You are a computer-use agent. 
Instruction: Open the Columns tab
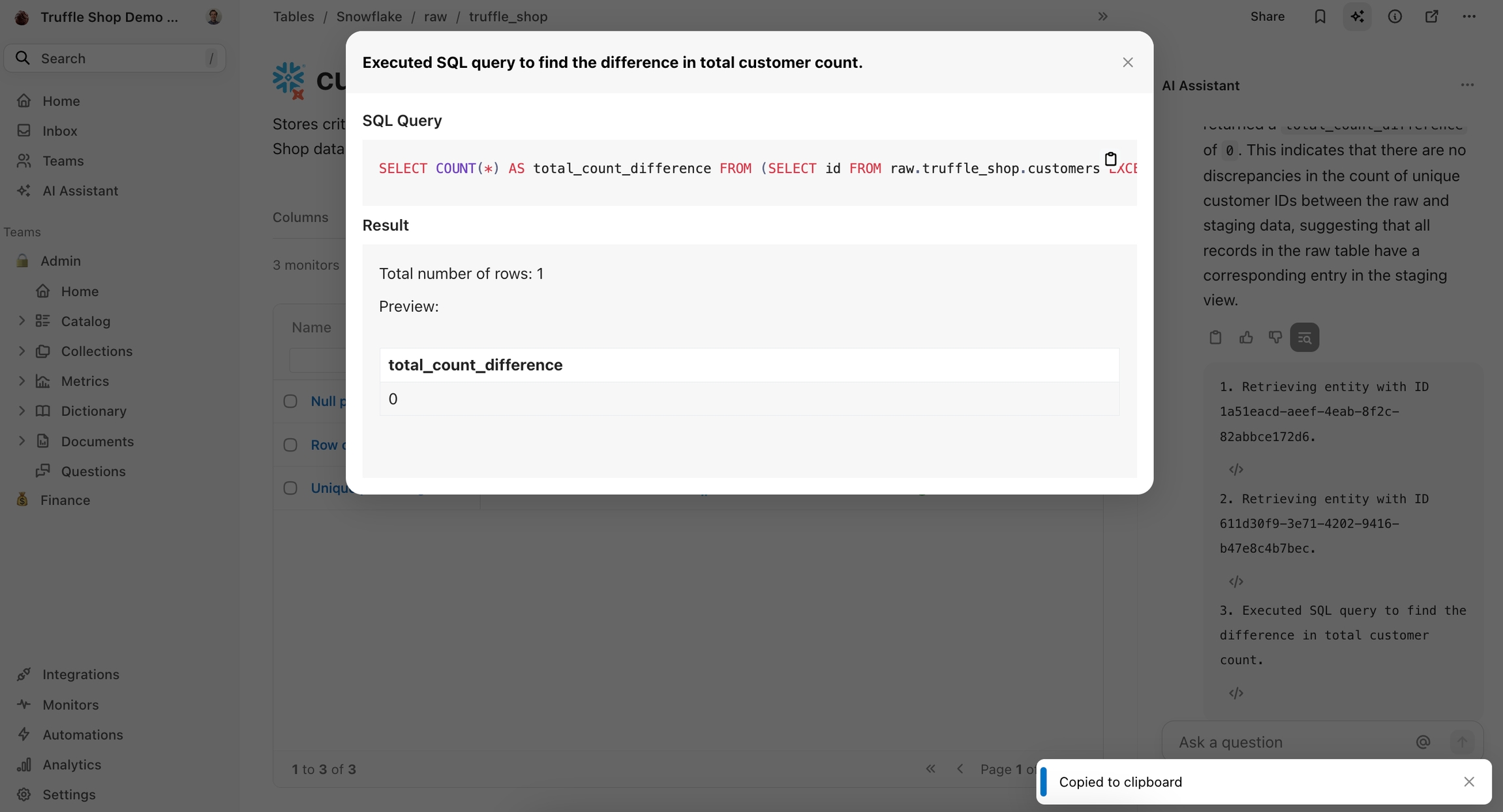300,217
